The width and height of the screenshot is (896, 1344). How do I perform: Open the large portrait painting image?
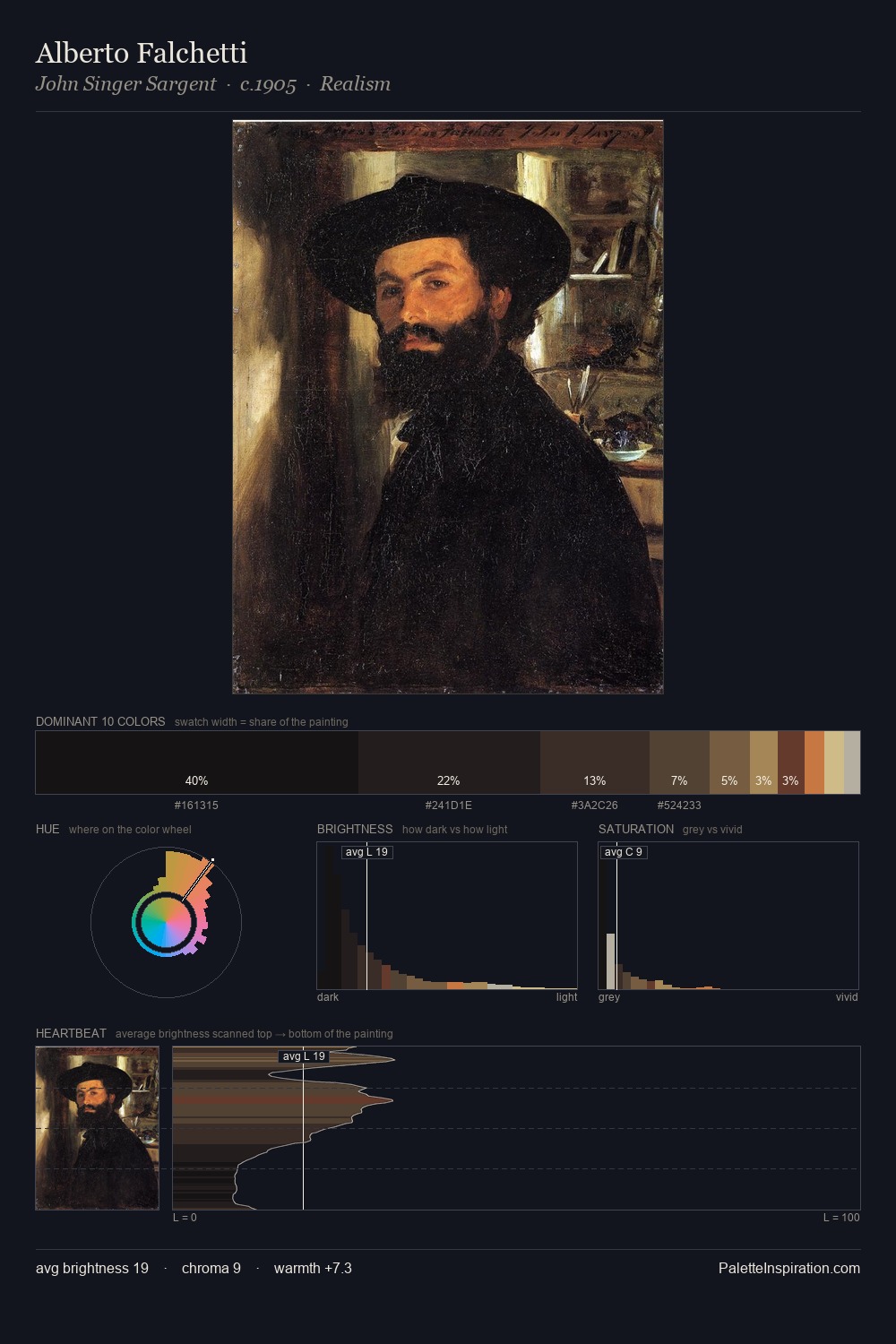point(448,407)
